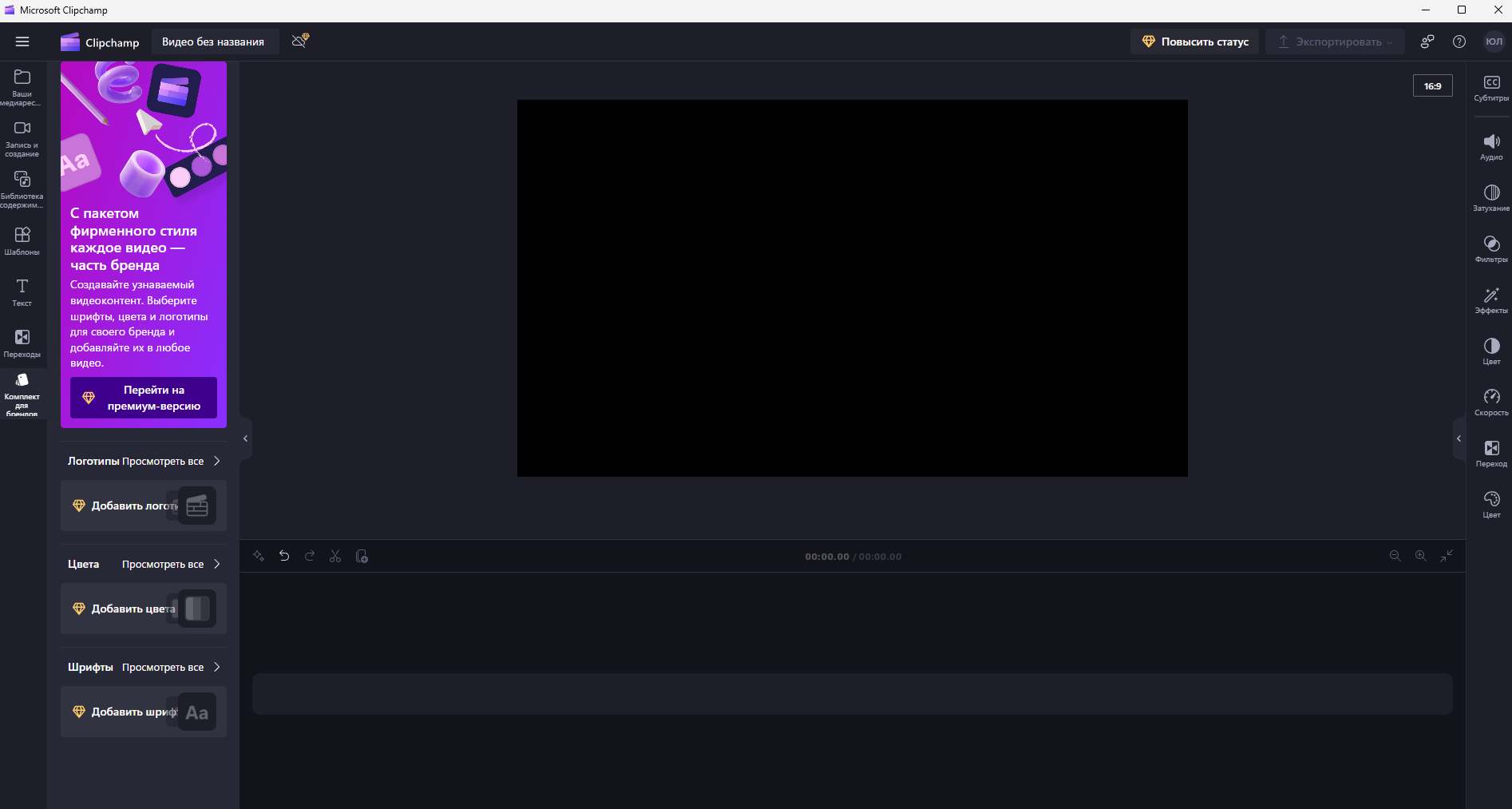The width and height of the screenshot is (1512, 809).
Task: Click the brand kit promo banner image
Action: click(144, 131)
